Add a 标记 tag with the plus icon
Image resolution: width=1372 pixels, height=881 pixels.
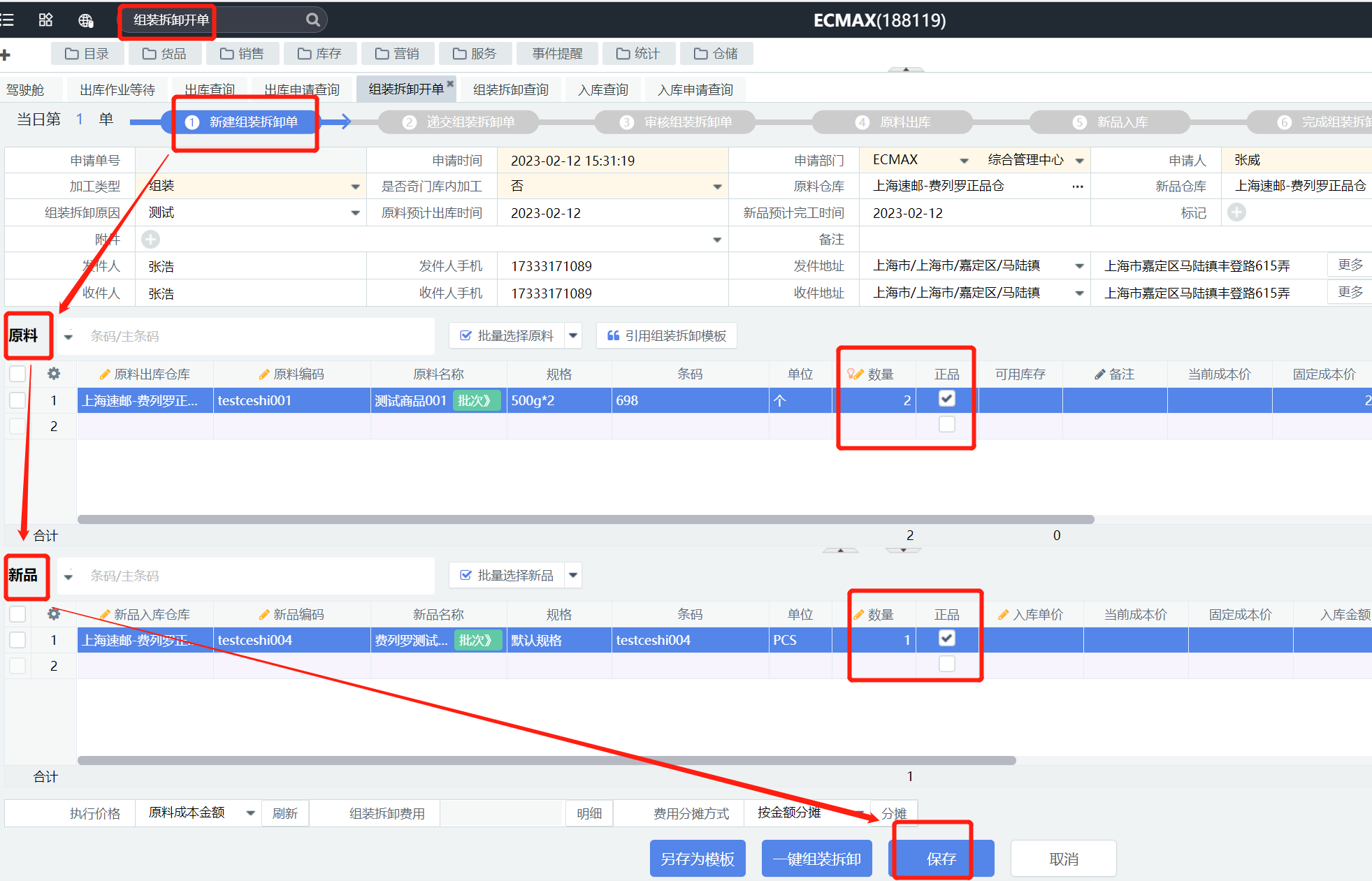[1236, 212]
